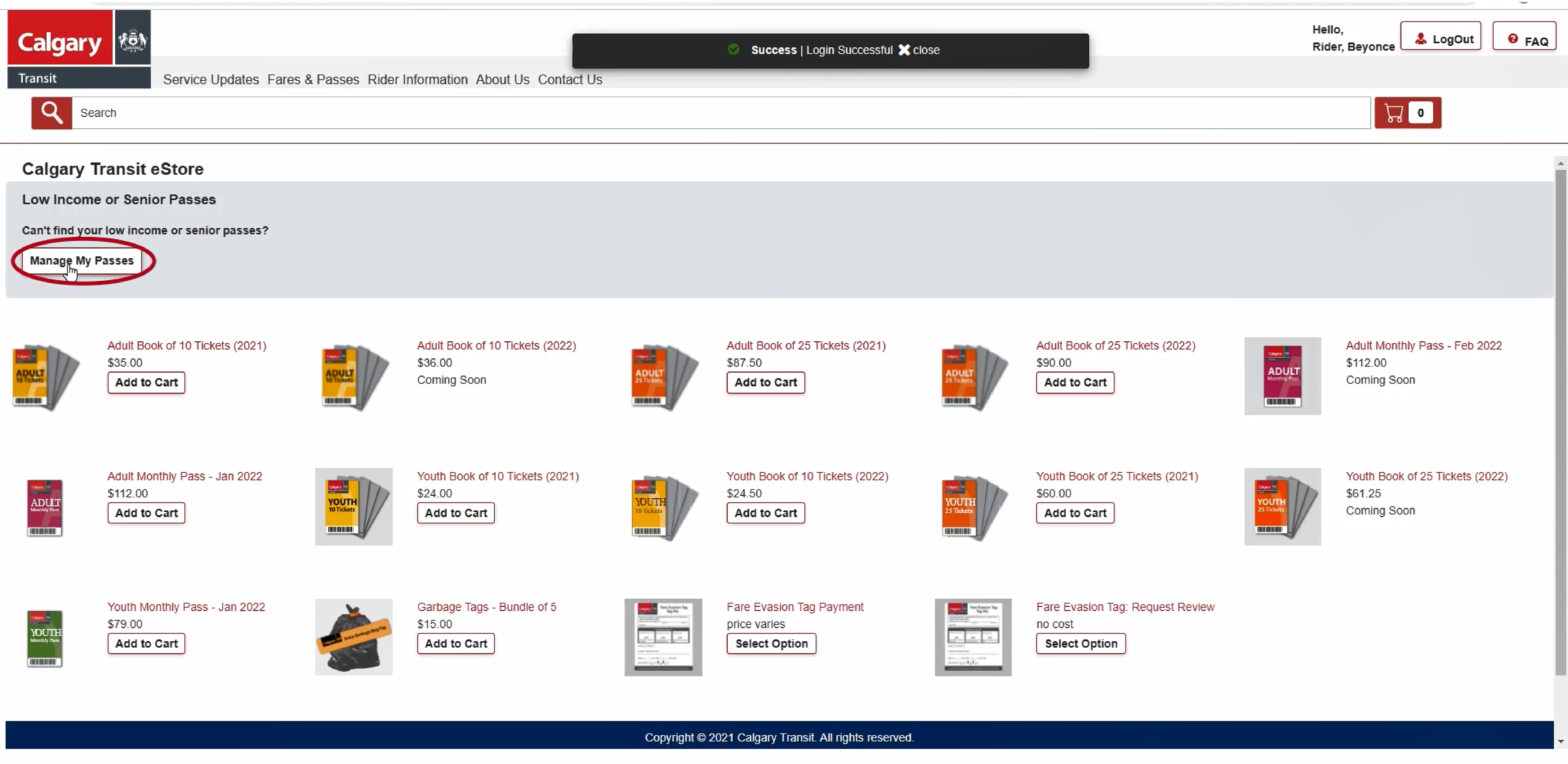
Task: Click the page vertical scrollbar
Action: coord(1560,420)
